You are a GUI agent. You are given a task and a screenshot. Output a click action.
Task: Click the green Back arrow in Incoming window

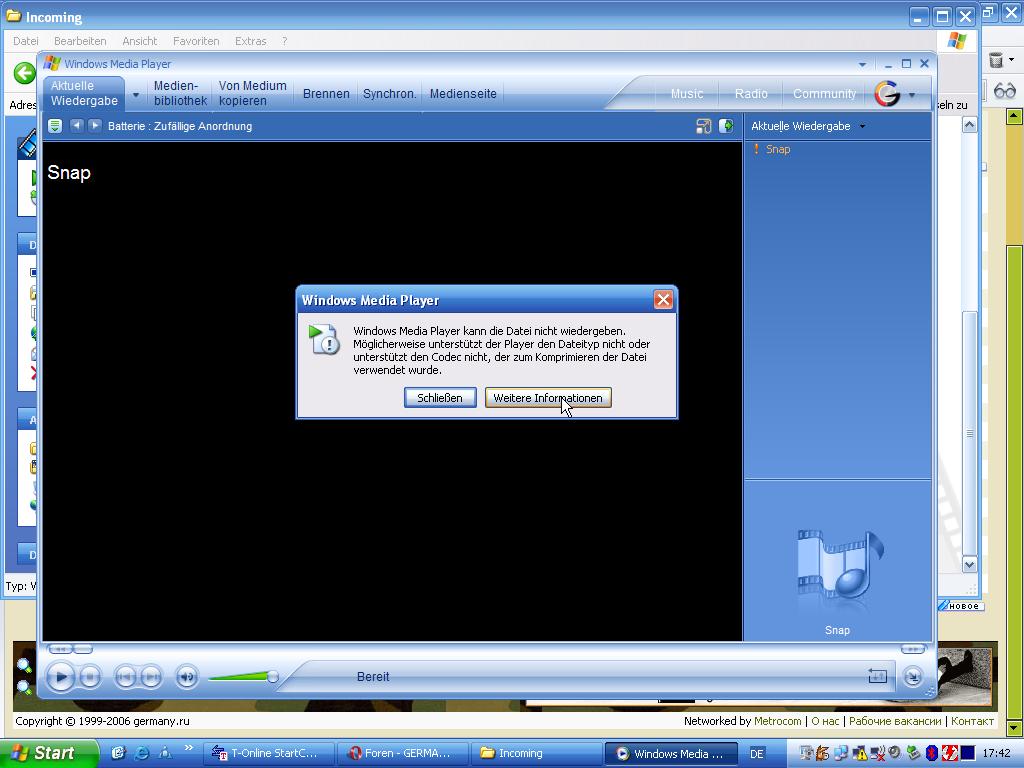tap(25, 73)
